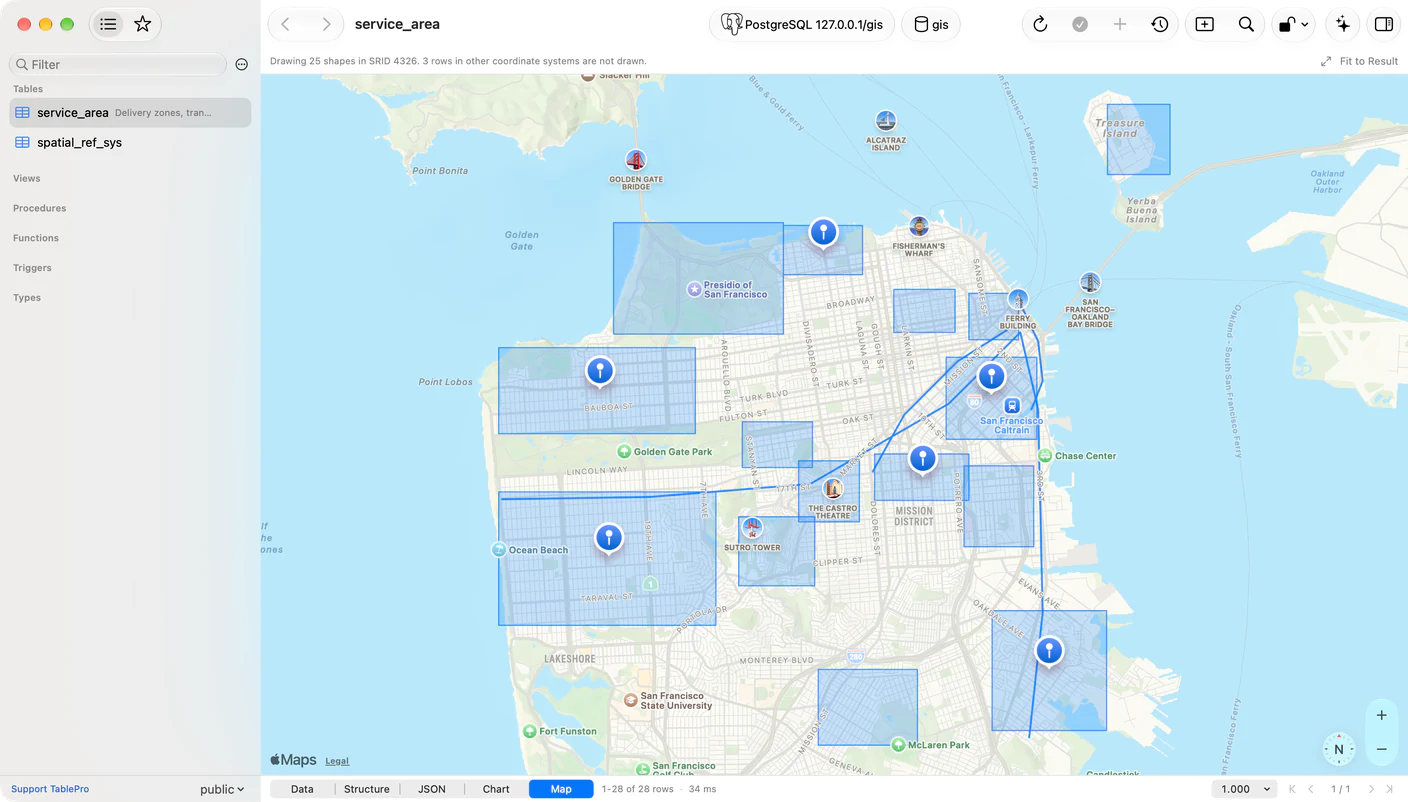Click the commit changes checkmark icon
The height and width of the screenshot is (802, 1408).
click(1080, 24)
